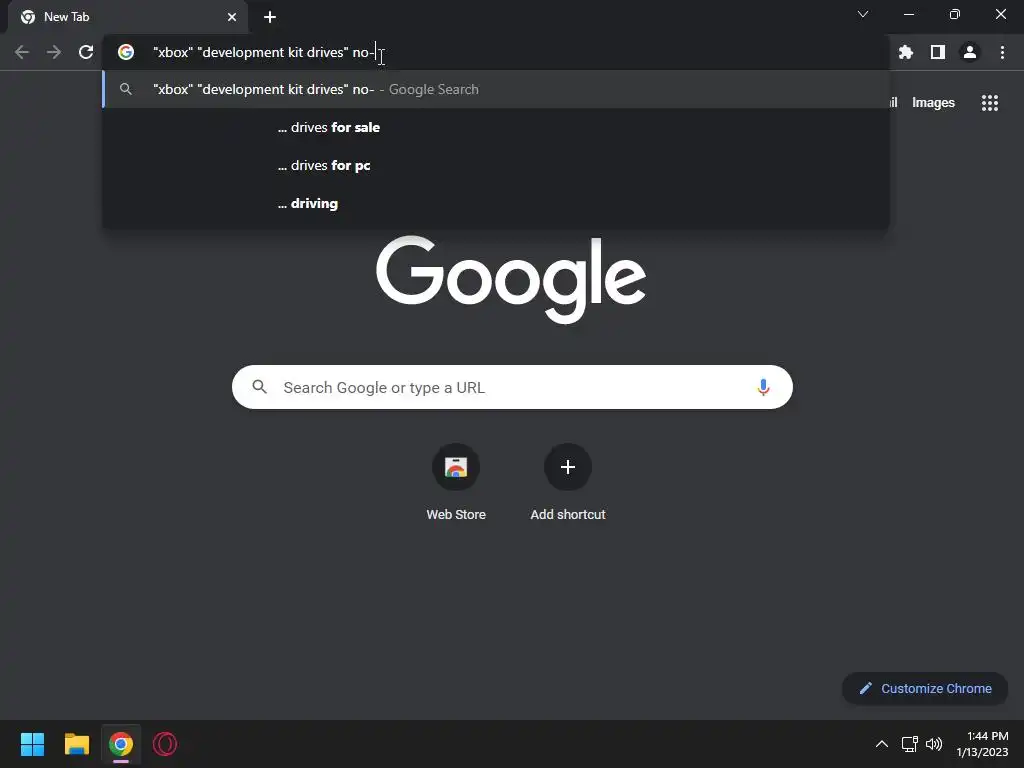This screenshot has height=768, width=1024.
Task: Start voice search with the microphone icon
Action: [763, 387]
